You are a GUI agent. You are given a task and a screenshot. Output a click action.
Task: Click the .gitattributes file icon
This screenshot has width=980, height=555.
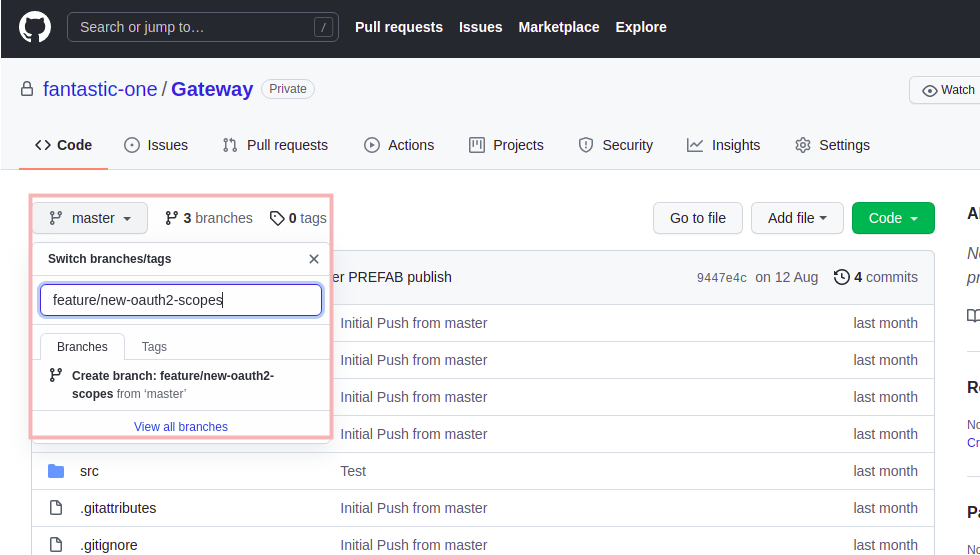click(56, 508)
